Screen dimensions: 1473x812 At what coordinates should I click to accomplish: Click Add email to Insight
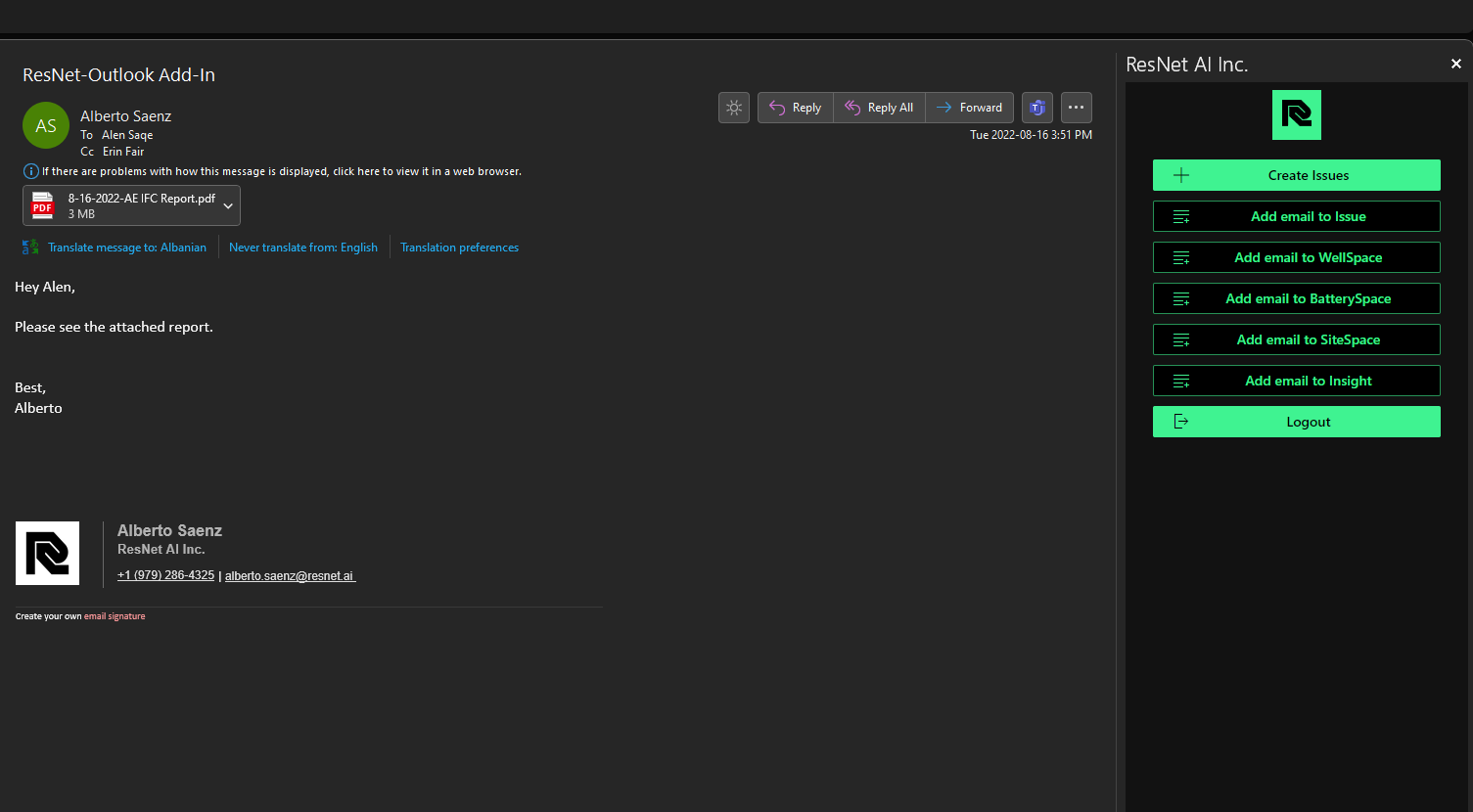pyautogui.click(x=1296, y=381)
